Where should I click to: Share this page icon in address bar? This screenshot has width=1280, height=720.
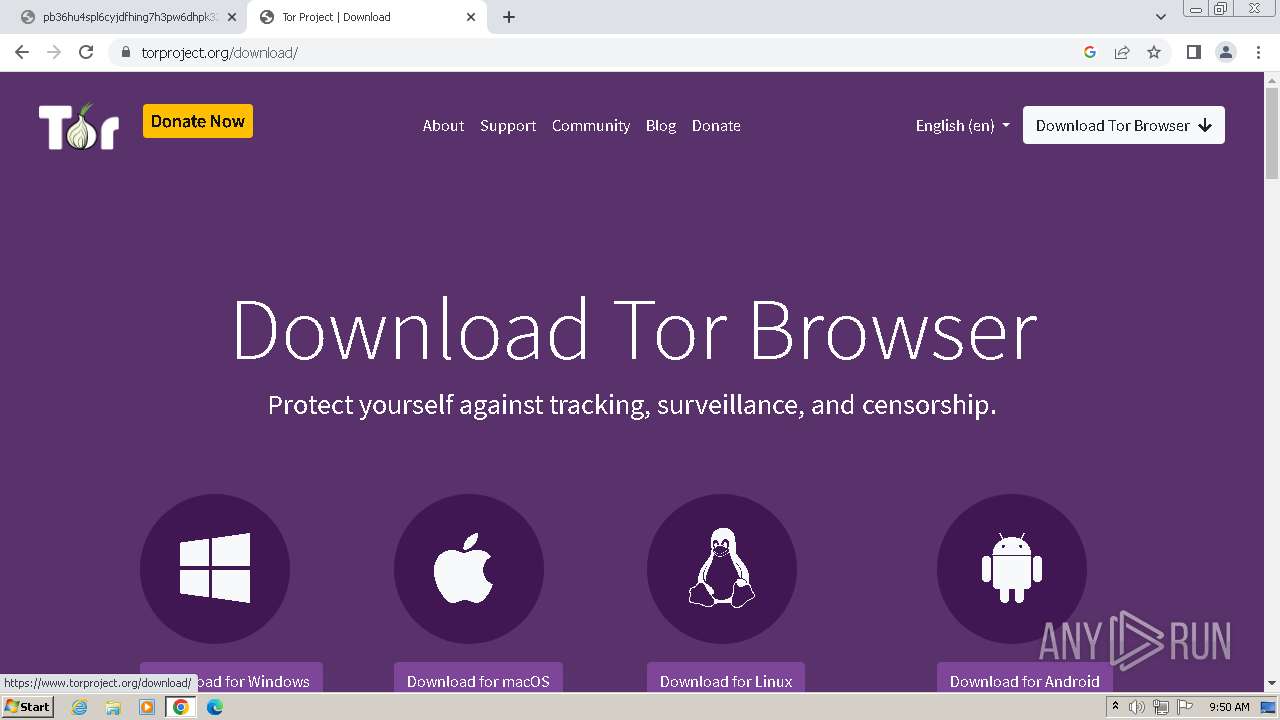click(x=1122, y=52)
